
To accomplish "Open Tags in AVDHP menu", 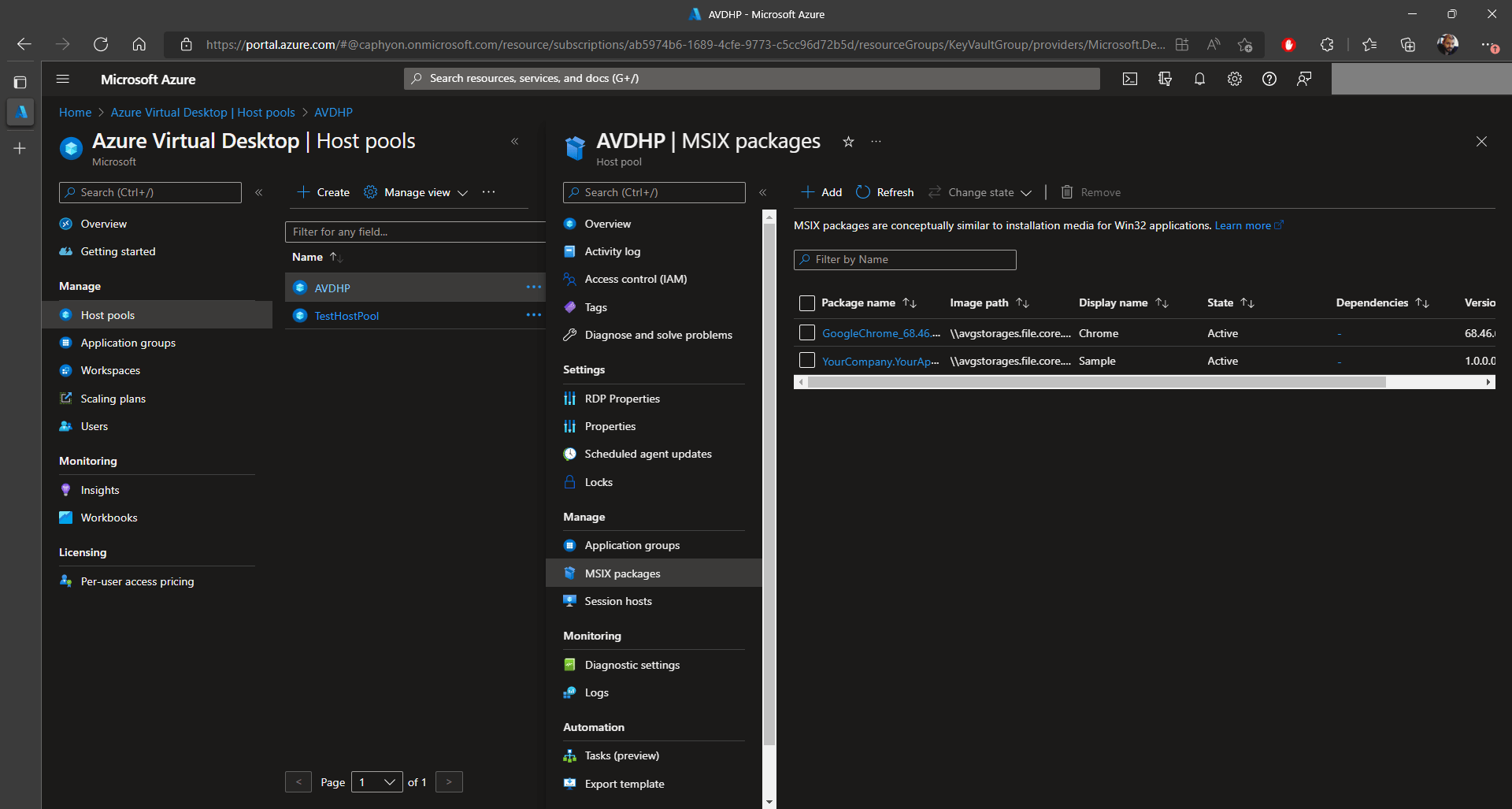I will (x=595, y=307).
